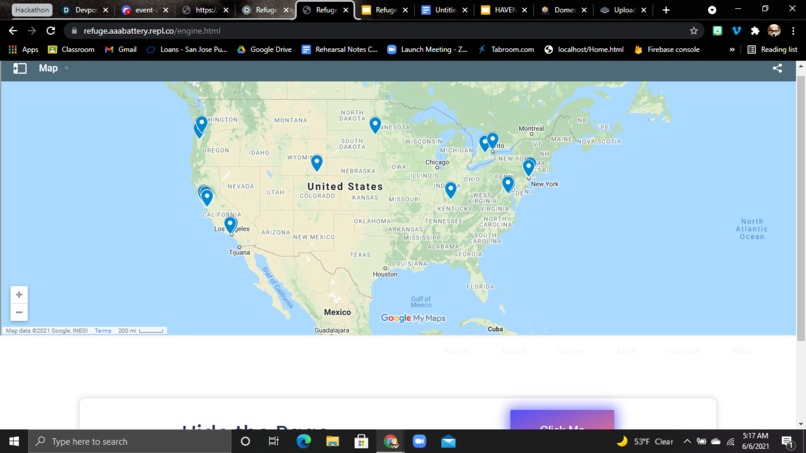
Task: Select the map pin over Toronto
Action: point(492,140)
